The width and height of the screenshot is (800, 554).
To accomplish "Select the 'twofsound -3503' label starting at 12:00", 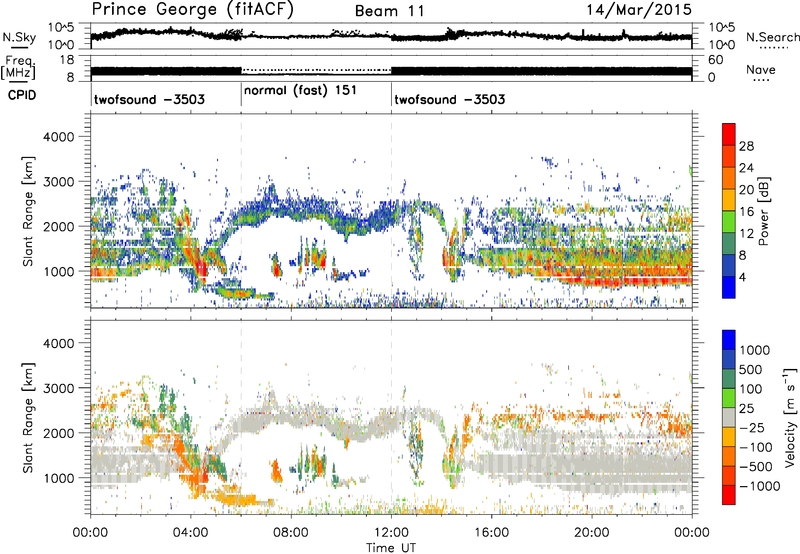I will click(449, 99).
